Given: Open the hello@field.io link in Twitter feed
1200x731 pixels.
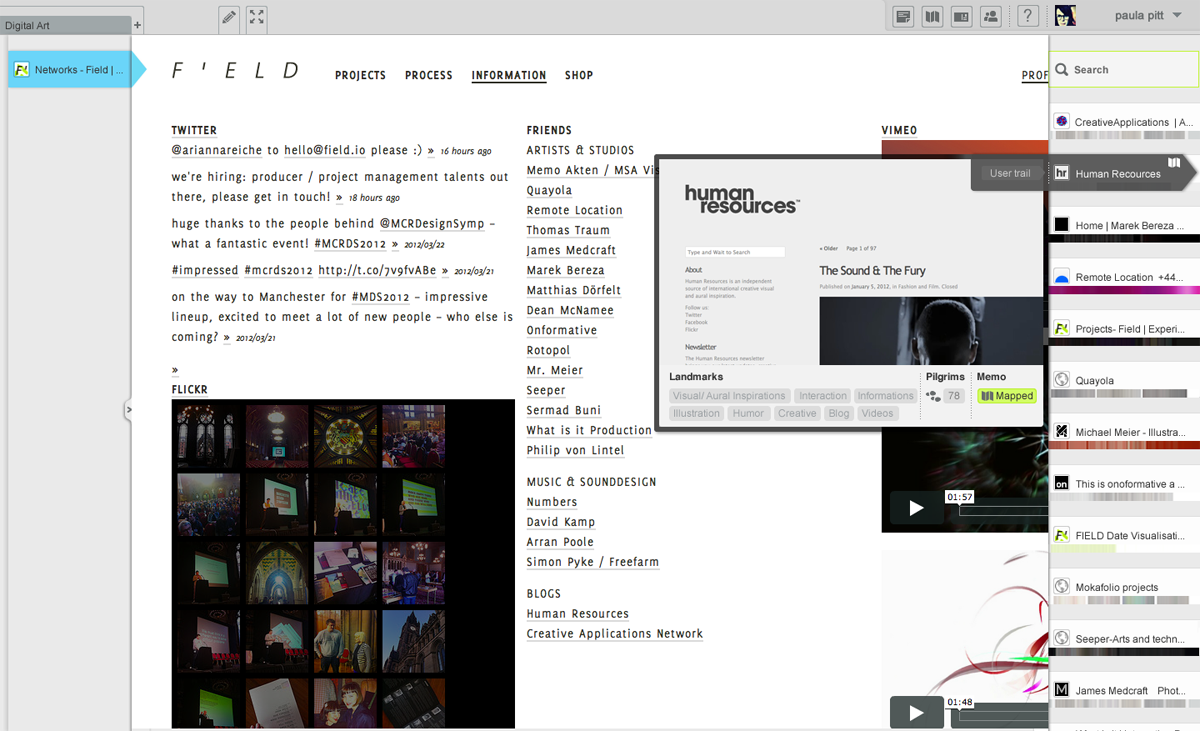Looking at the screenshot, I should coord(325,151).
